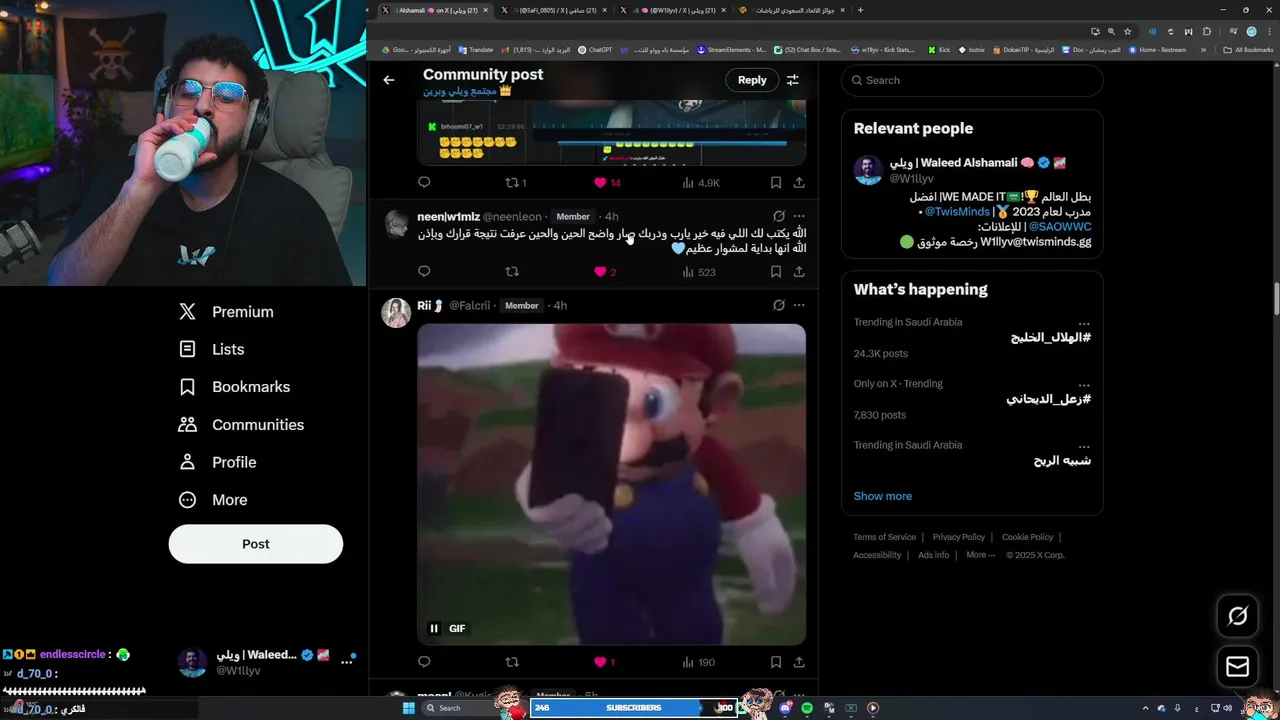This screenshot has height=720, width=1280.
Task: Open Spotify from the taskbar
Action: [x=807, y=708]
